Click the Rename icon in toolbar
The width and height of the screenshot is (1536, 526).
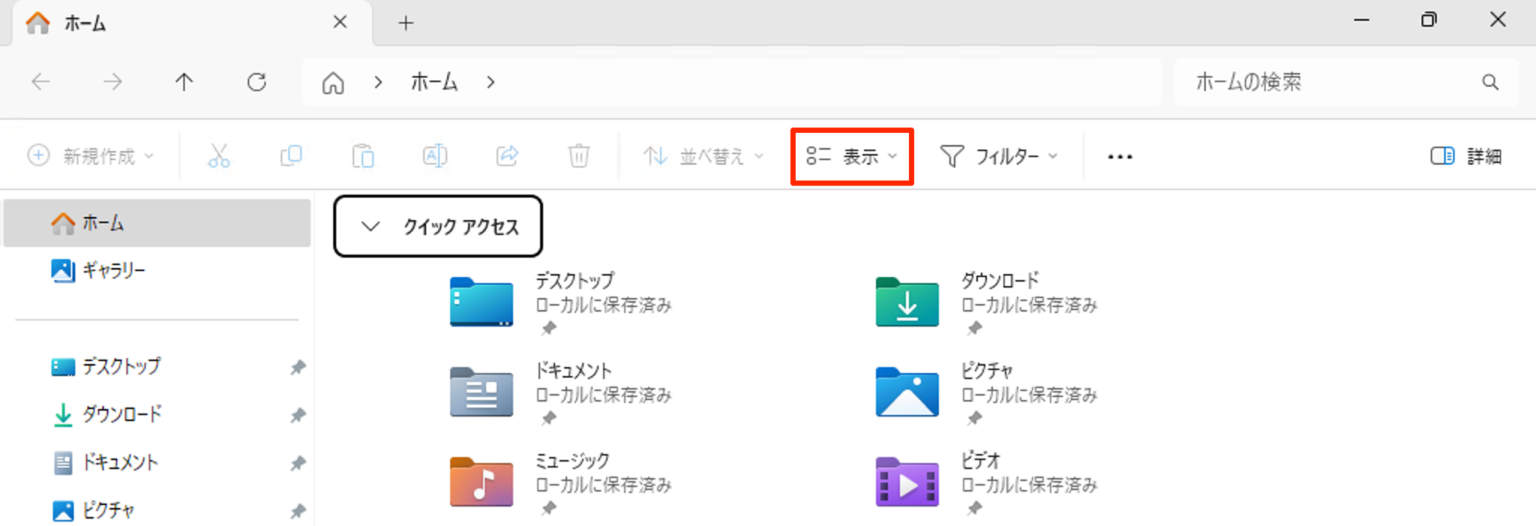point(435,156)
